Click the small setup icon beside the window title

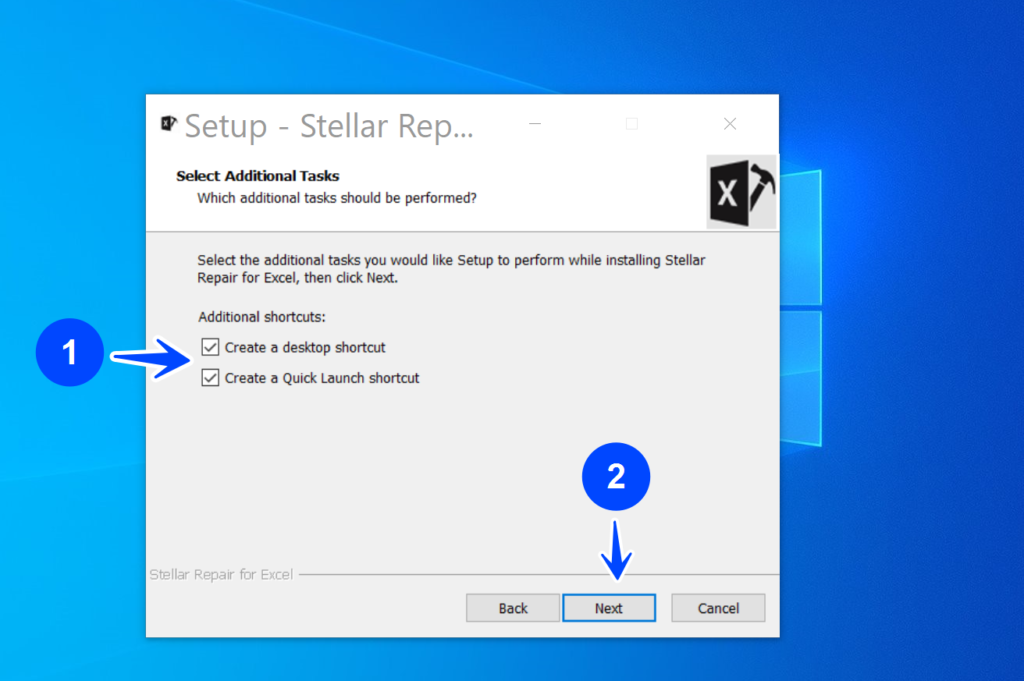coord(169,124)
